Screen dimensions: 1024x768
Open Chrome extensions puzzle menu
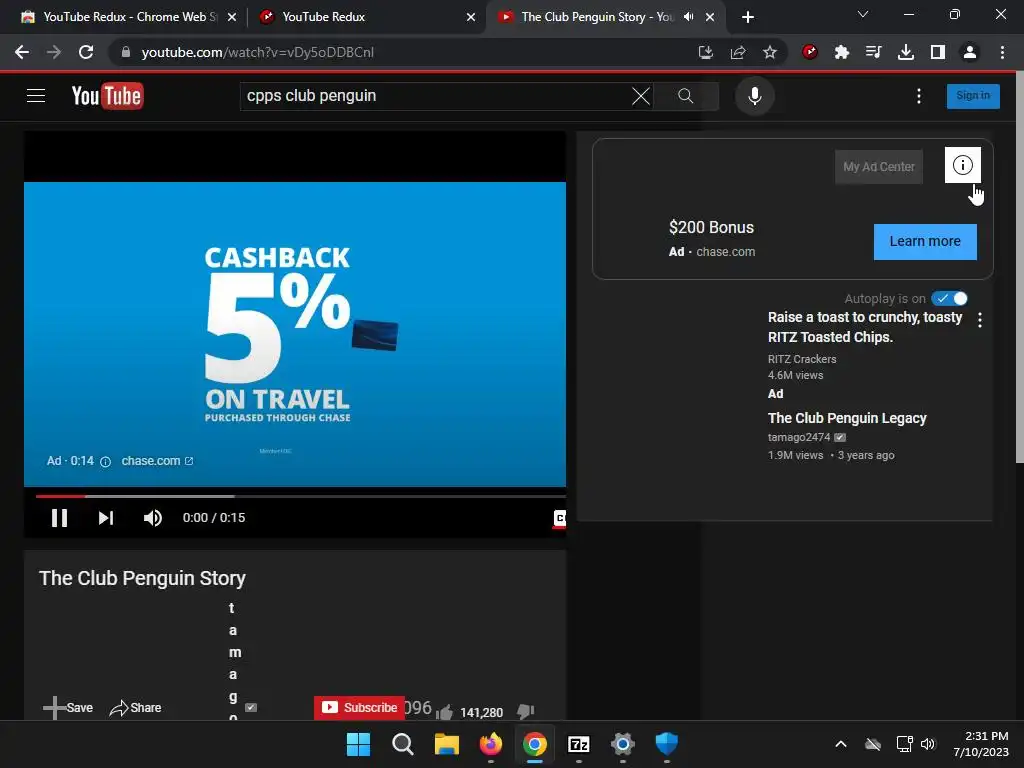[842, 52]
